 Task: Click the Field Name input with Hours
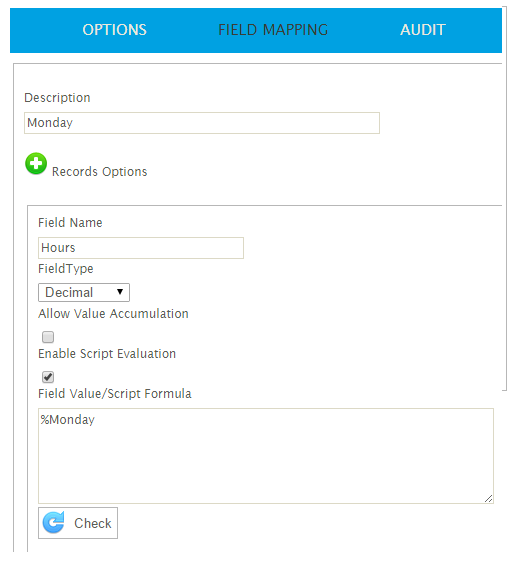tap(141, 248)
